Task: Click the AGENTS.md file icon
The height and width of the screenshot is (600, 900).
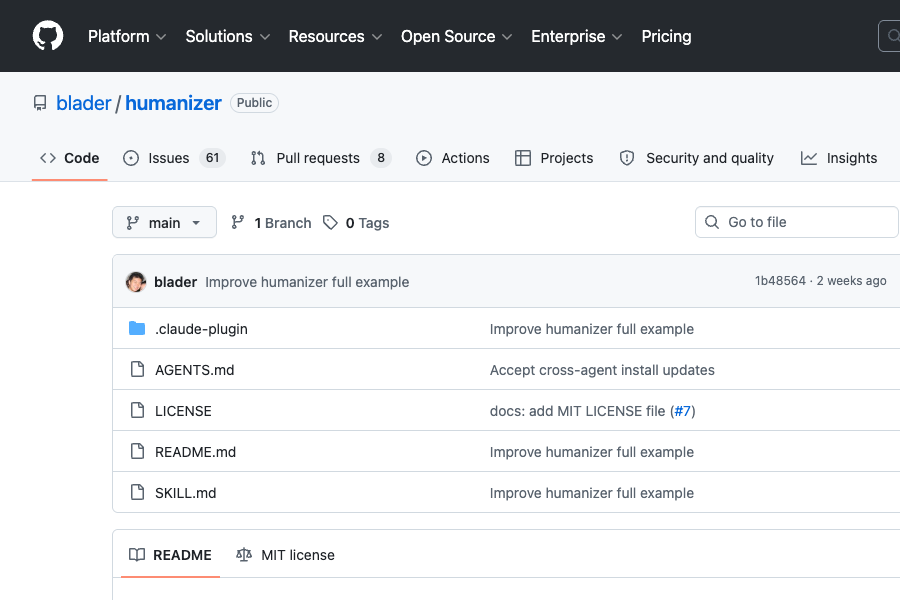Action: click(x=137, y=369)
